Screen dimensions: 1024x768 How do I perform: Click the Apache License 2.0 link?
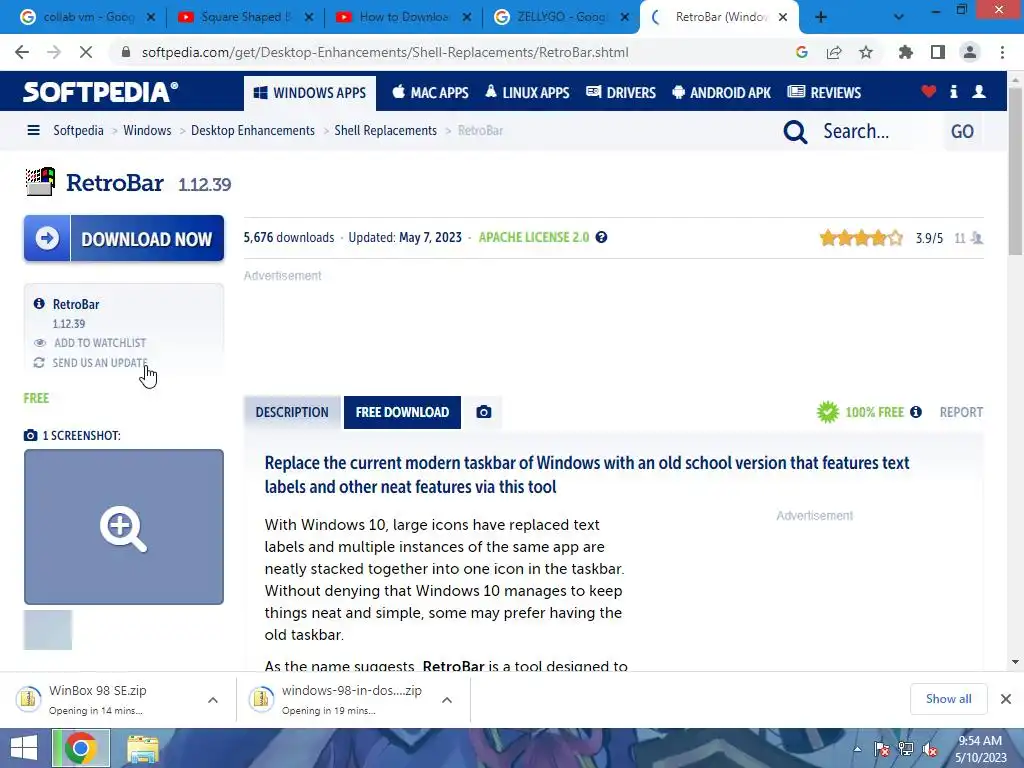click(534, 238)
